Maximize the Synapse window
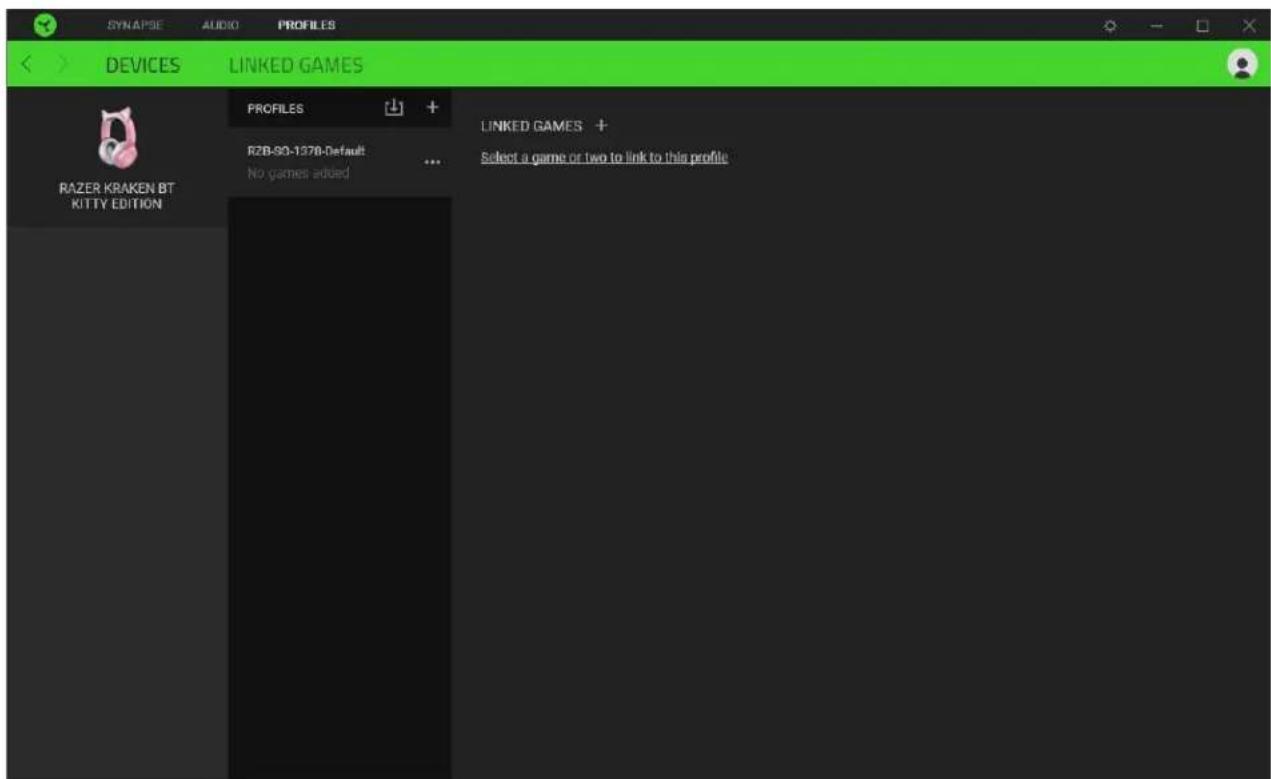Image resolution: width=1271 pixels, height=779 pixels. tap(1203, 24)
